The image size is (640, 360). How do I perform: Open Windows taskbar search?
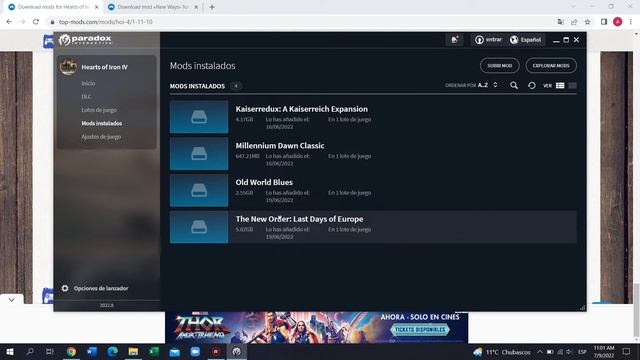tap(30, 351)
